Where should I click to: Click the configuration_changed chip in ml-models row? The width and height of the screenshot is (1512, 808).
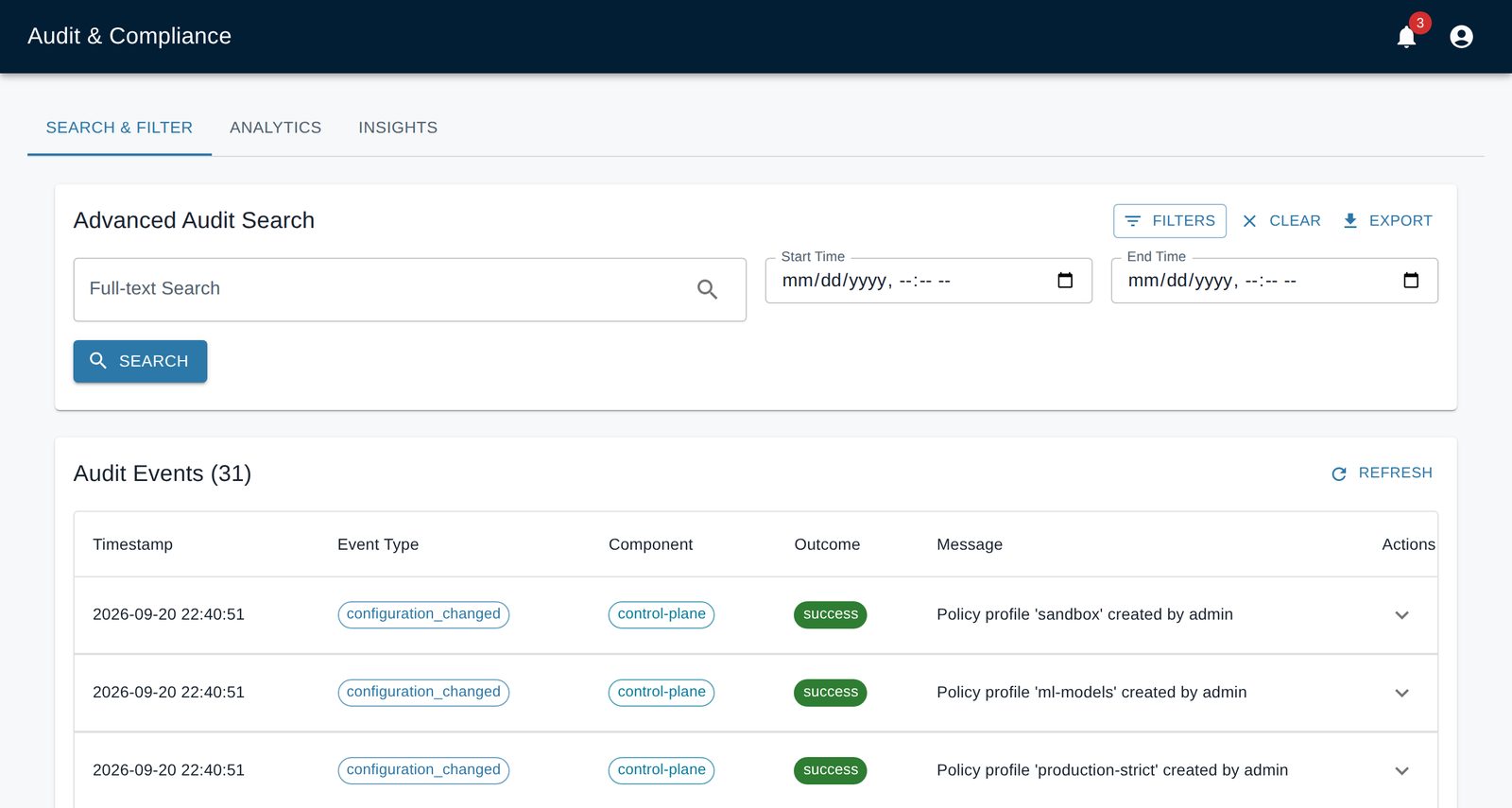click(423, 693)
